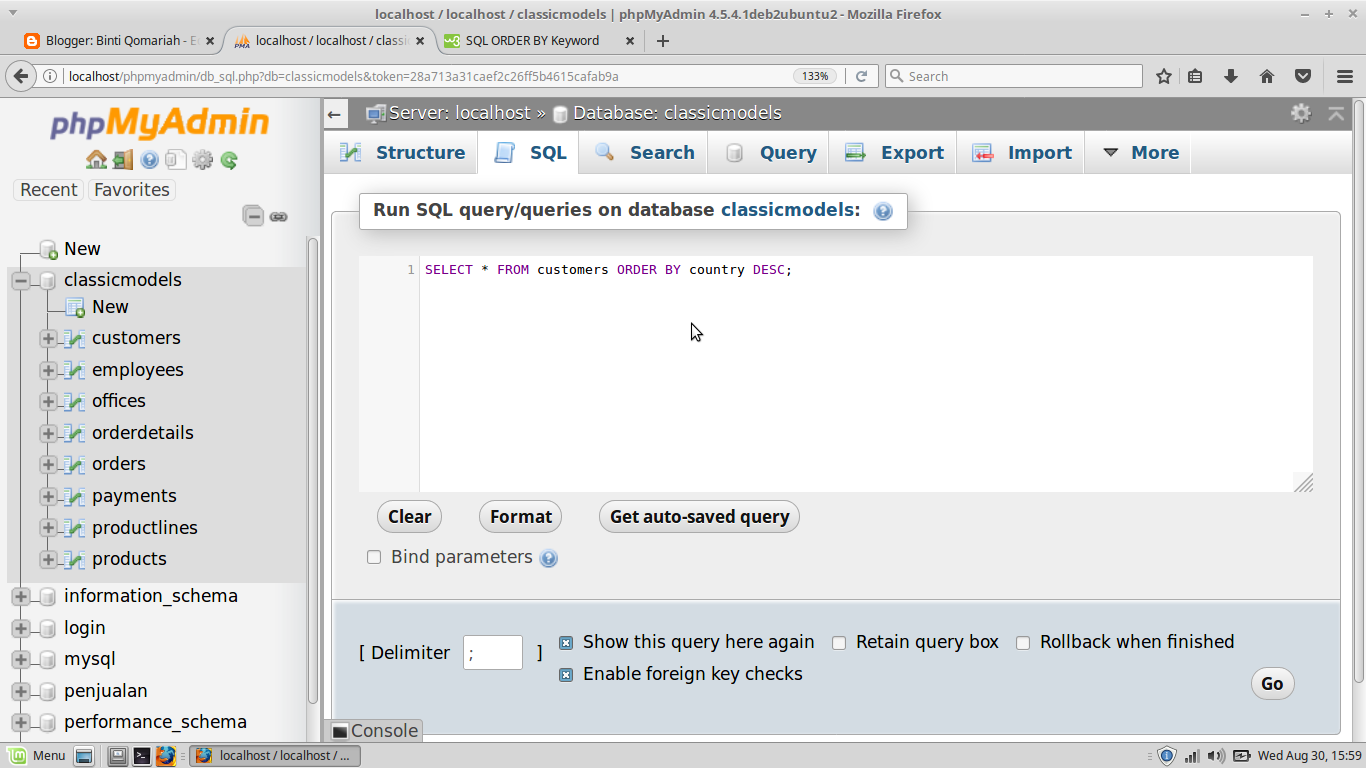The image size is (1366, 768).
Task: Click the 133% zoom indicator in the address bar
Action: [814, 75]
